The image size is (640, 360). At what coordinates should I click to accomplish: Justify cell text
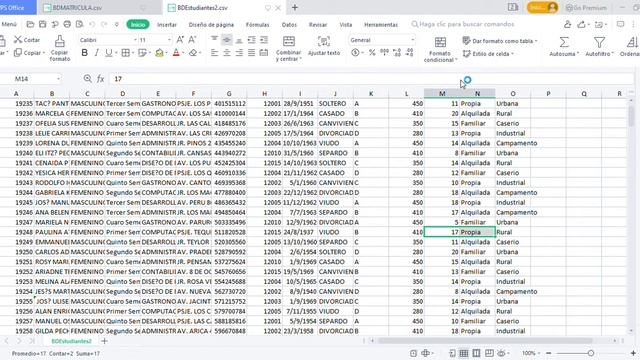[251, 53]
